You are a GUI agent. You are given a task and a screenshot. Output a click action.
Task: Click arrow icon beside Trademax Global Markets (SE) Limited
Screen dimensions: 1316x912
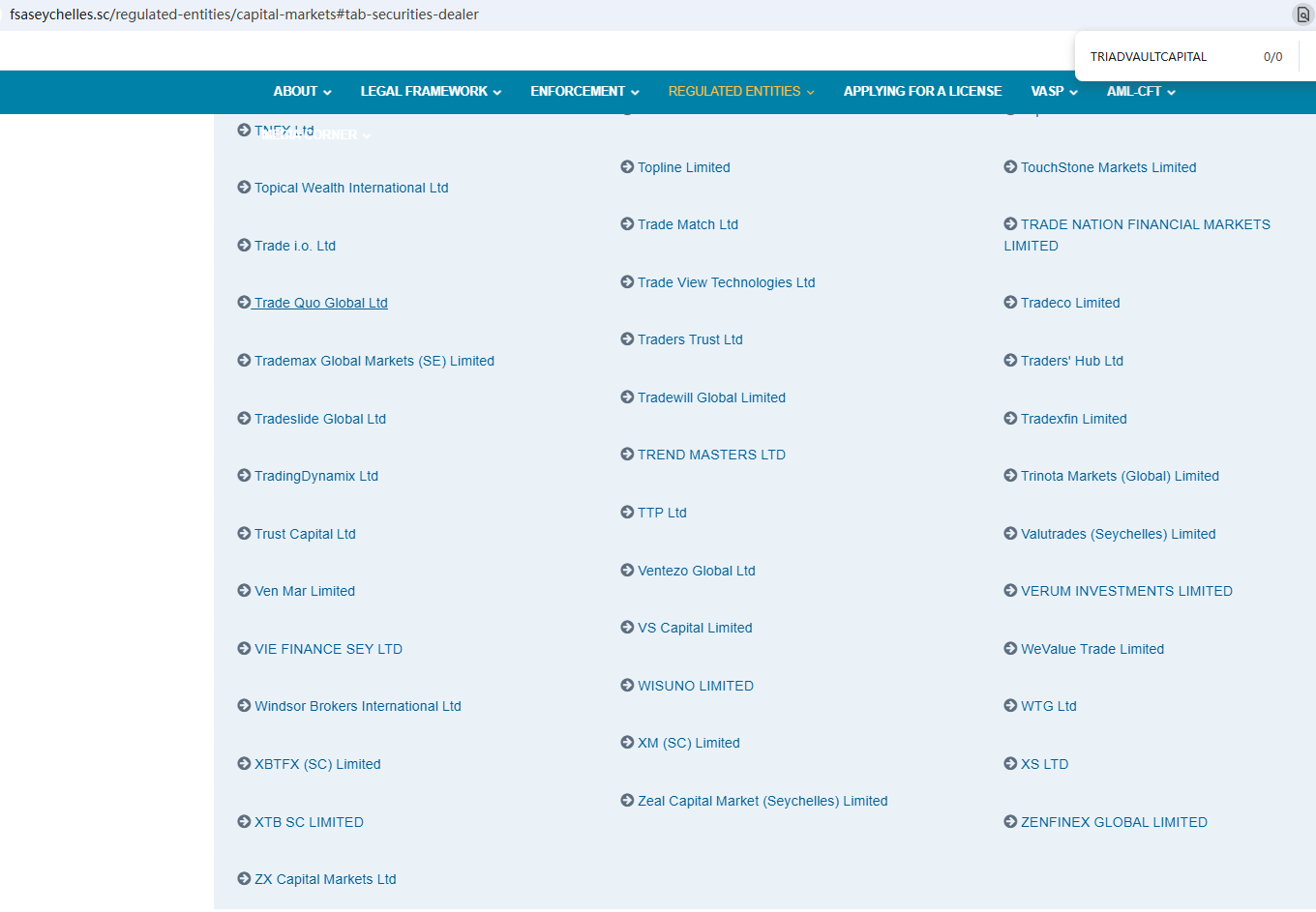point(244,361)
